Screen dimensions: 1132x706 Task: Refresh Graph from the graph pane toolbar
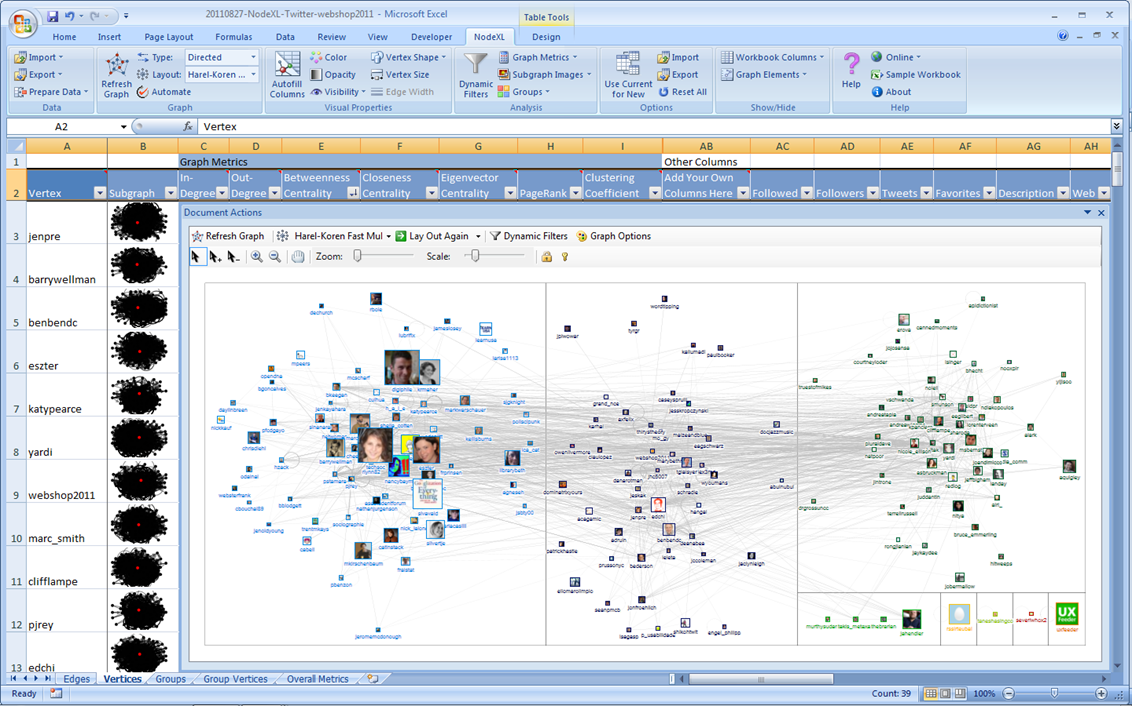click(228, 236)
